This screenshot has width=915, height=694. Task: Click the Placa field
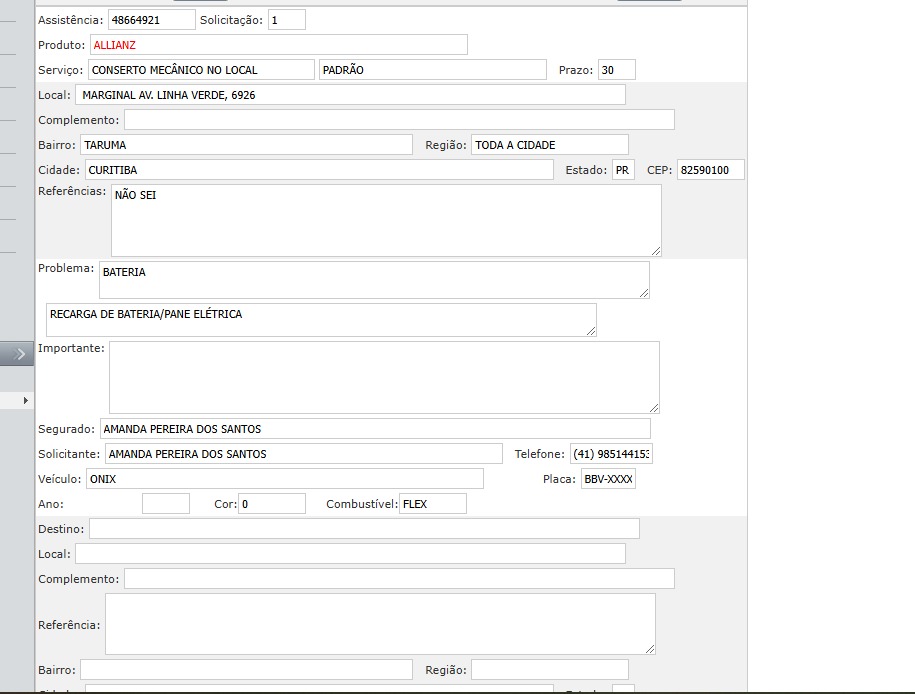coord(608,479)
